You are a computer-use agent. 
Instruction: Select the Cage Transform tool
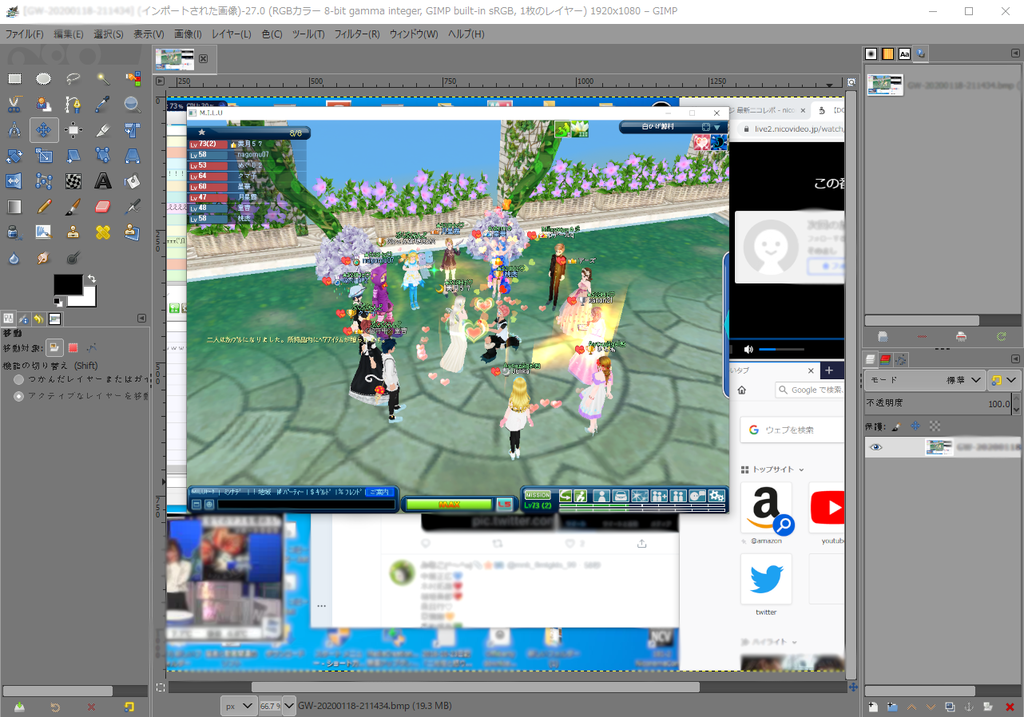(44, 181)
